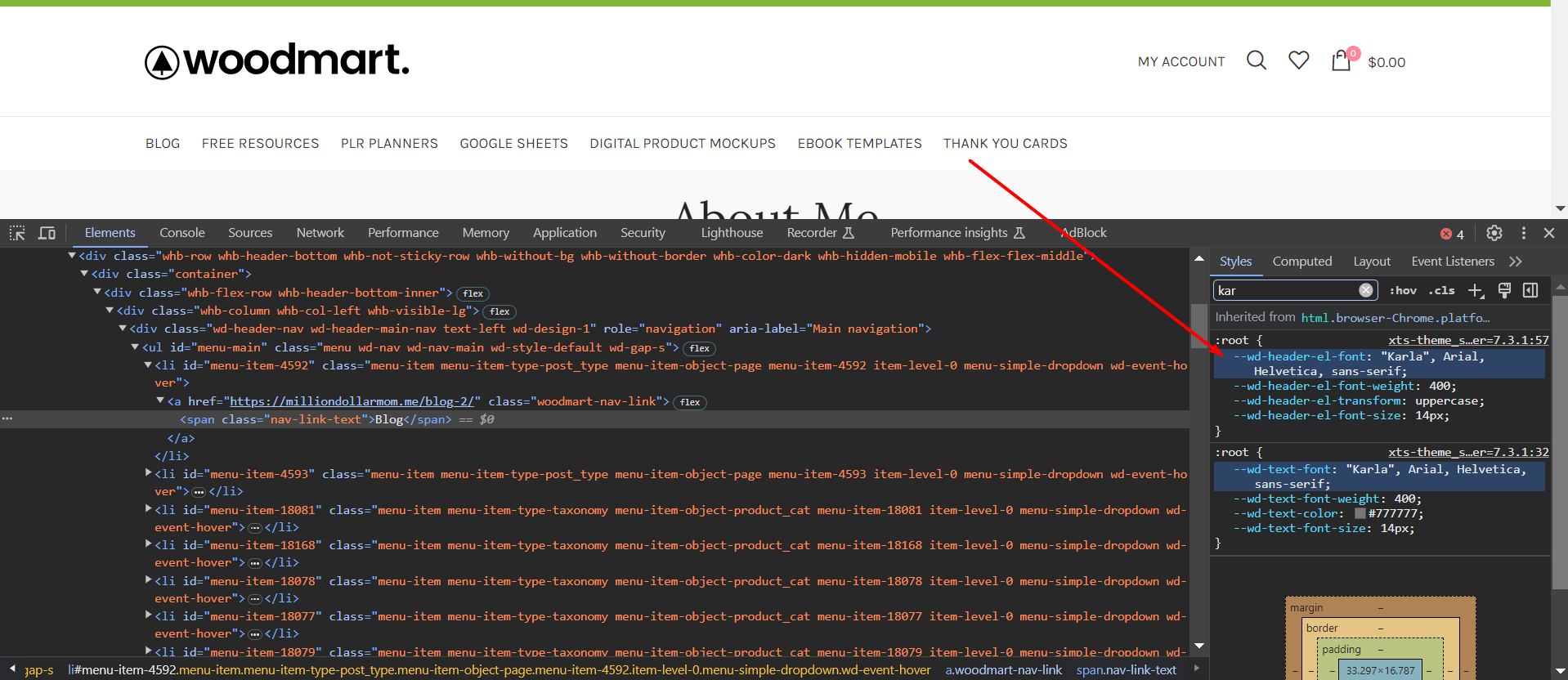Click the html.browser-Chrome inherited selector link
The height and width of the screenshot is (680, 1568).
(1396, 318)
